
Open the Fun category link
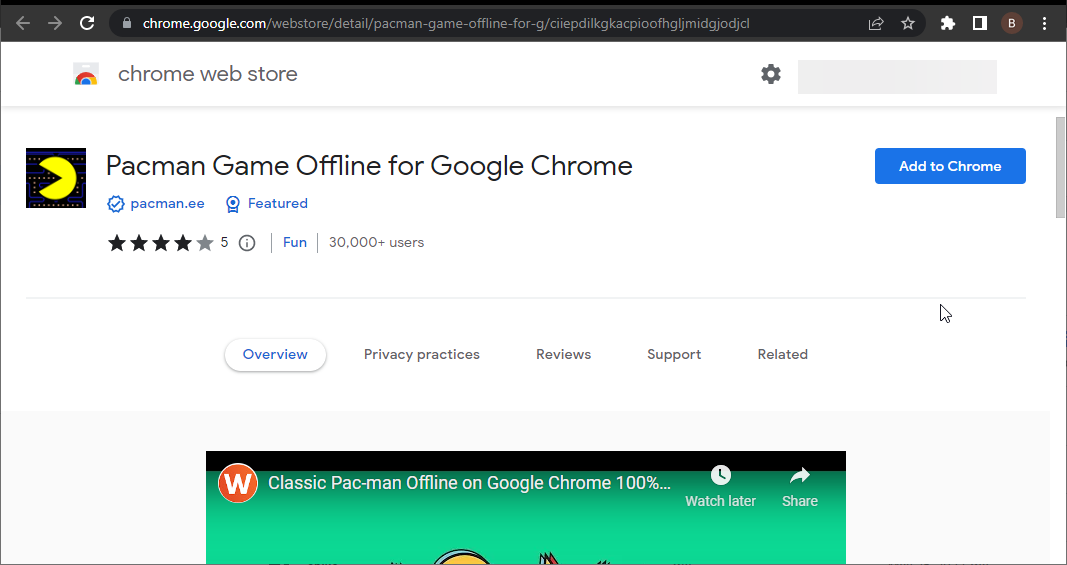(x=295, y=242)
